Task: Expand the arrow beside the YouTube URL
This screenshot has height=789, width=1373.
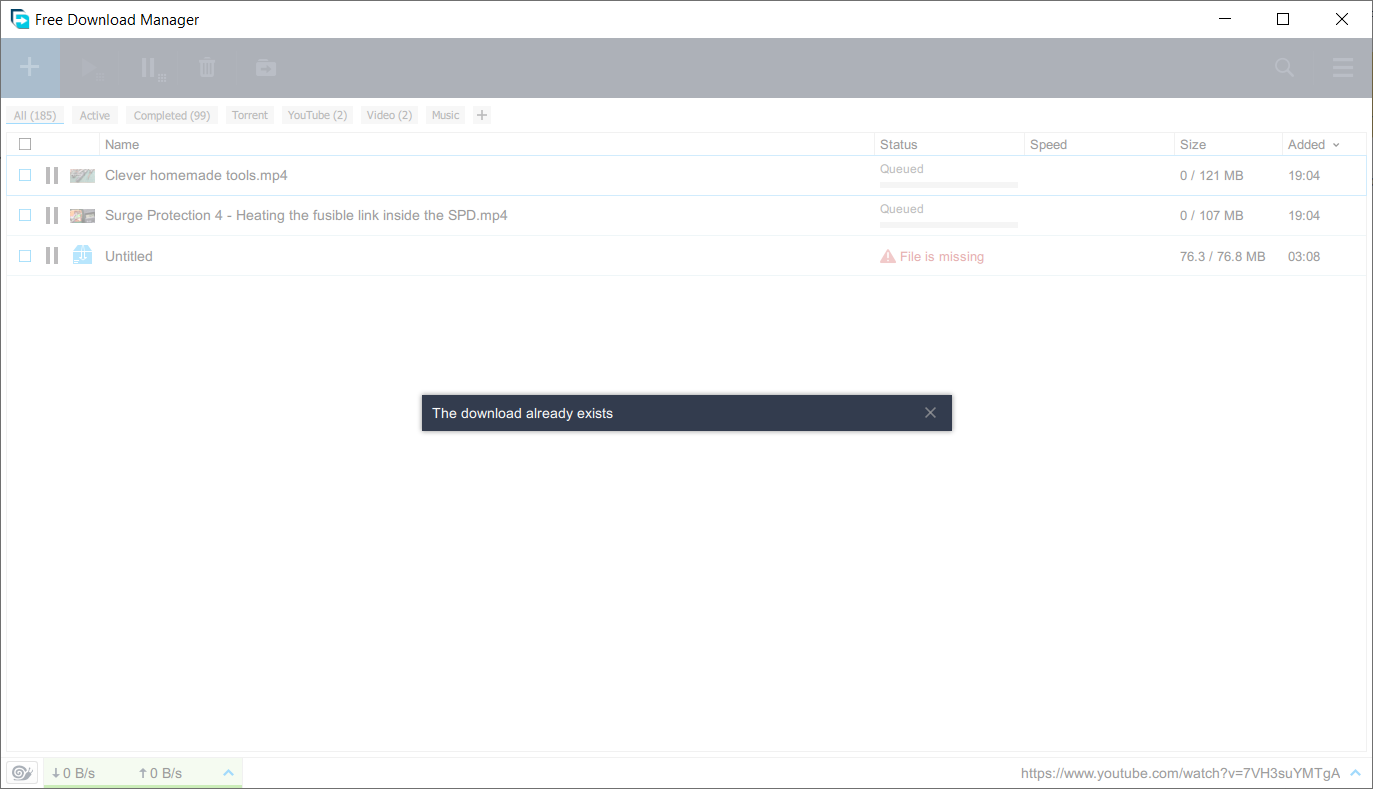Action: click(x=1355, y=773)
